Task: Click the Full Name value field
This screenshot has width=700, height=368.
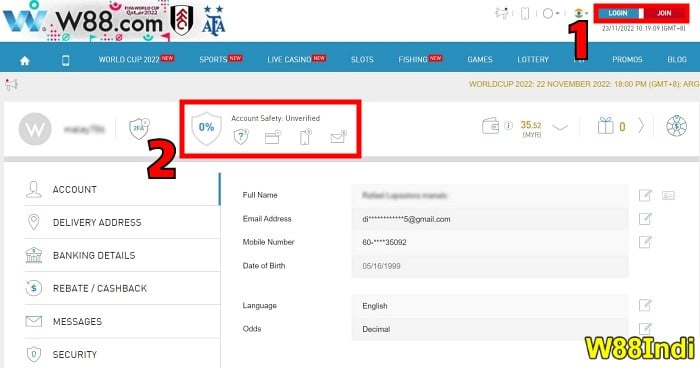Action: 490,196
